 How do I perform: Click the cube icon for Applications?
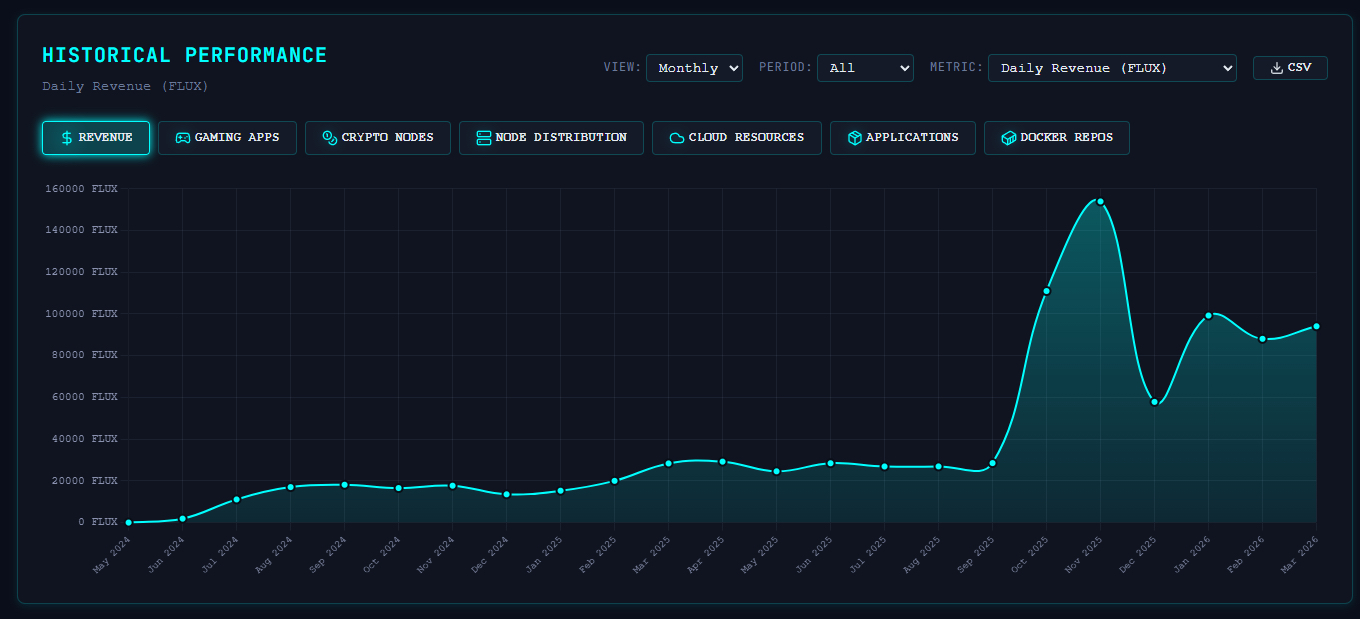pyautogui.click(x=855, y=138)
